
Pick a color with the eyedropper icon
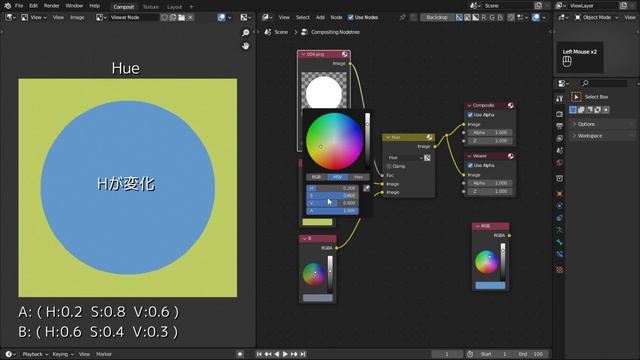pyautogui.click(x=366, y=188)
